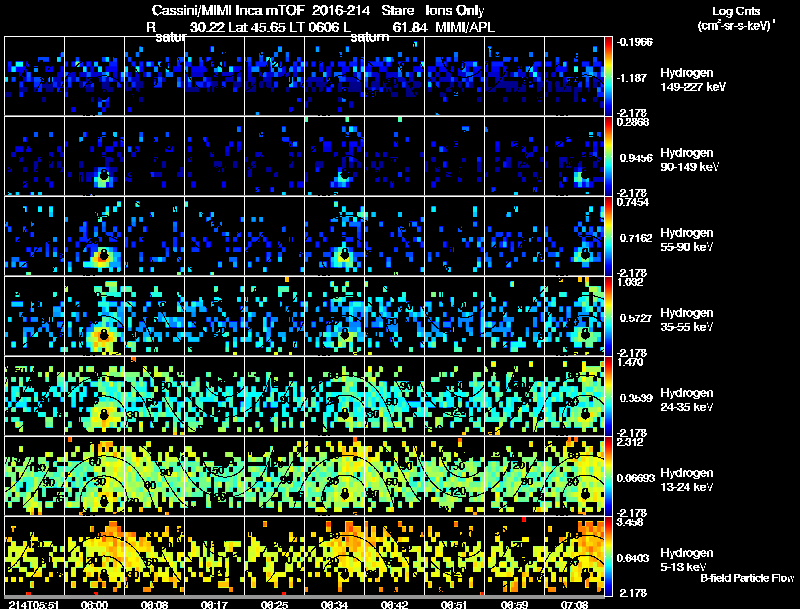
Task: Click the color bar for the 5-13 keV row
Action: [x=608, y=556]
